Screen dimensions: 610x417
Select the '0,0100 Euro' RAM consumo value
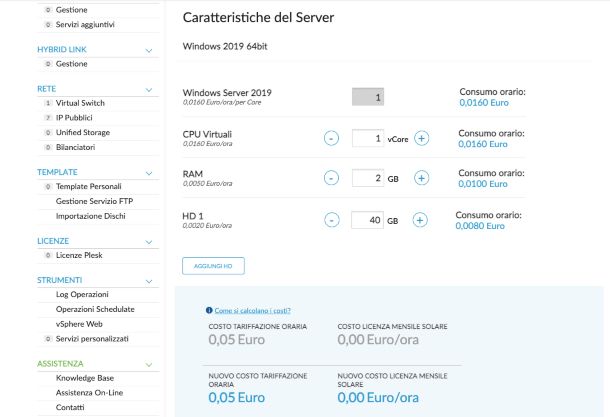coord(483,184)
